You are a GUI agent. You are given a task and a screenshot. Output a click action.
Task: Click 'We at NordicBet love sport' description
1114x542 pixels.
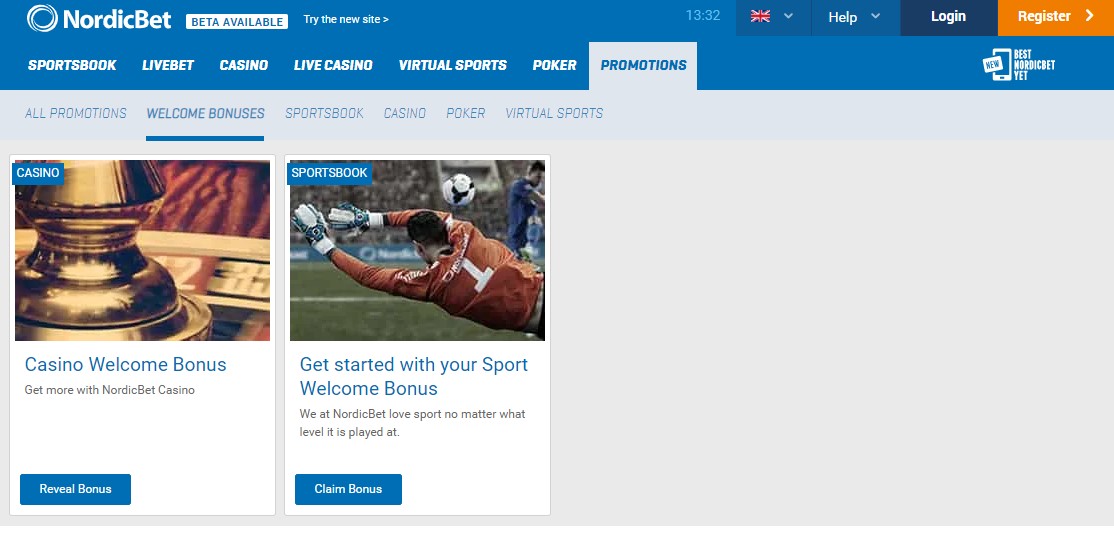413,423
